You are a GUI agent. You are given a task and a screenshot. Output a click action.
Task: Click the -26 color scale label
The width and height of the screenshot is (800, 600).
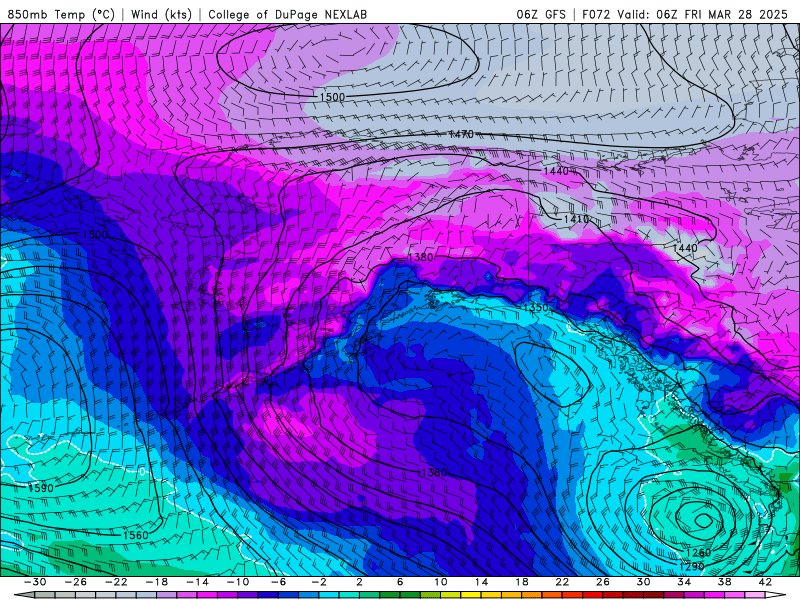click(x=76, y=582)
